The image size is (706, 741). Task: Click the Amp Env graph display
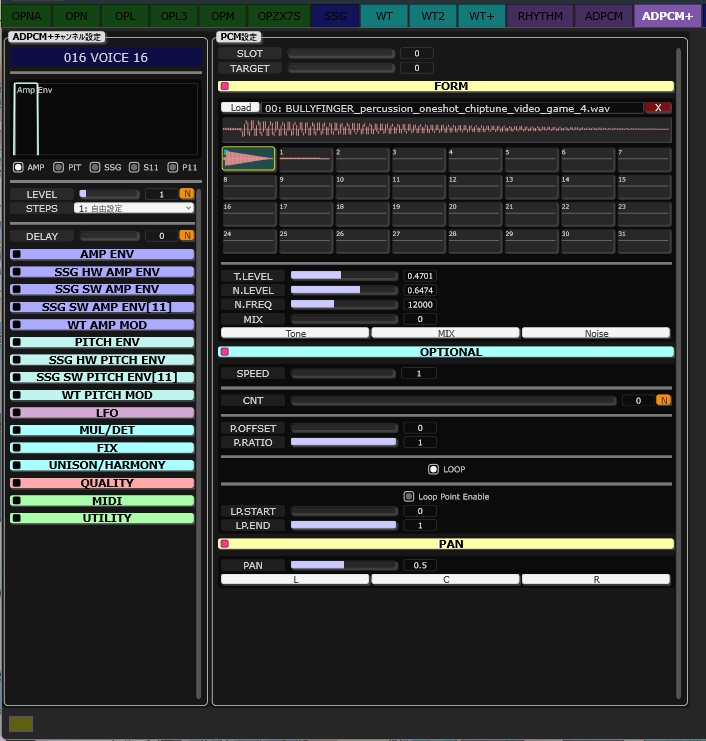pyautogui.click(x=106, y=119)
